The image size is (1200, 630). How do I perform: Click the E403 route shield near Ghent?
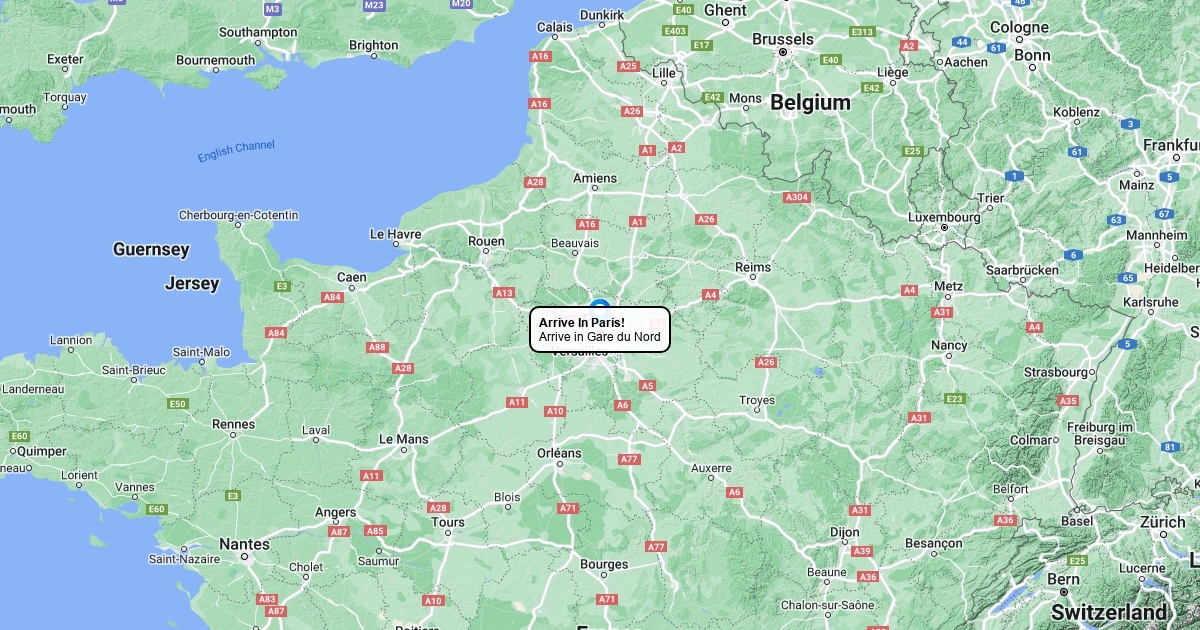point(675,31)
